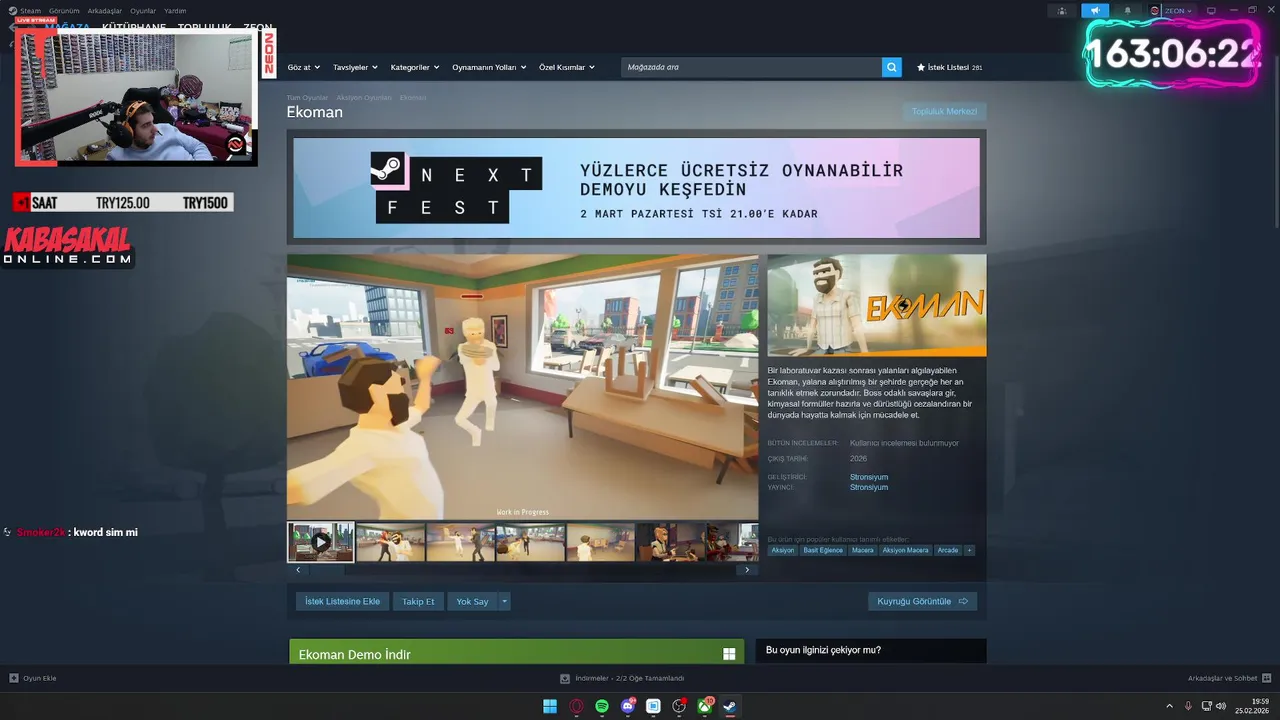
Task: Click thumbnail strip left scroll arrow
Action: [297, 570]
